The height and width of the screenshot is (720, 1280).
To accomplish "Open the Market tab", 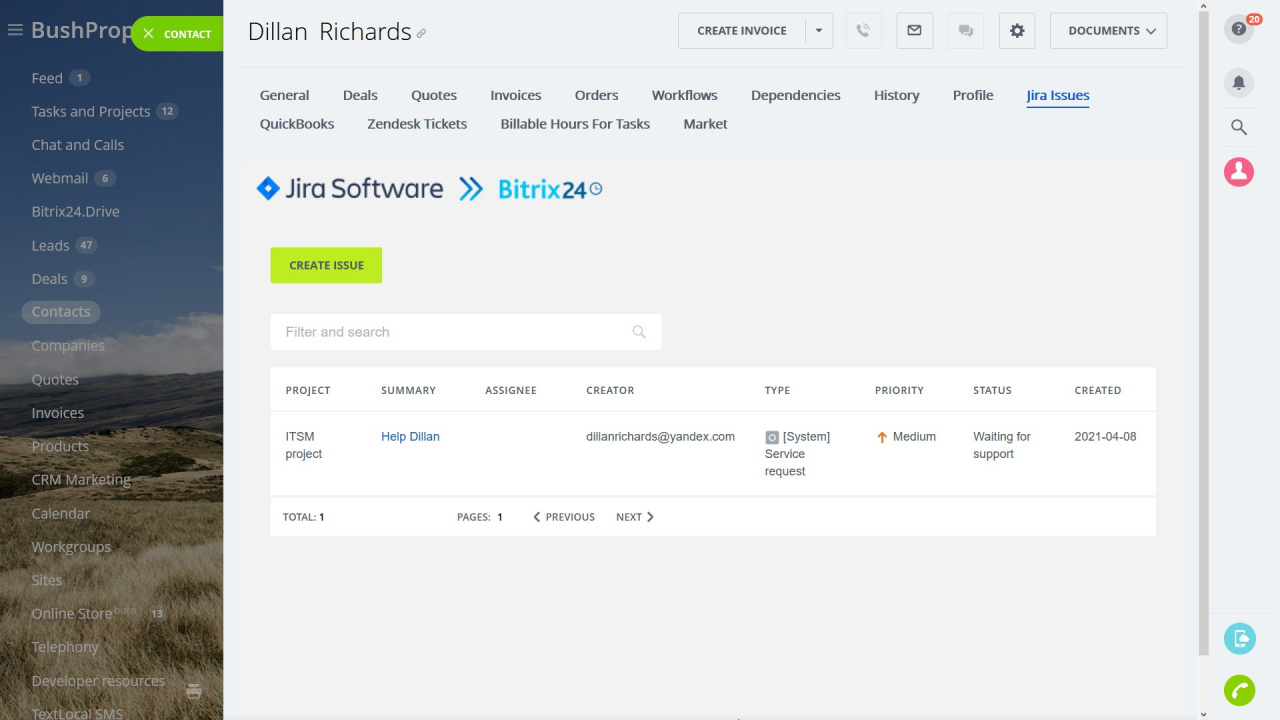I will pos(705,124).
